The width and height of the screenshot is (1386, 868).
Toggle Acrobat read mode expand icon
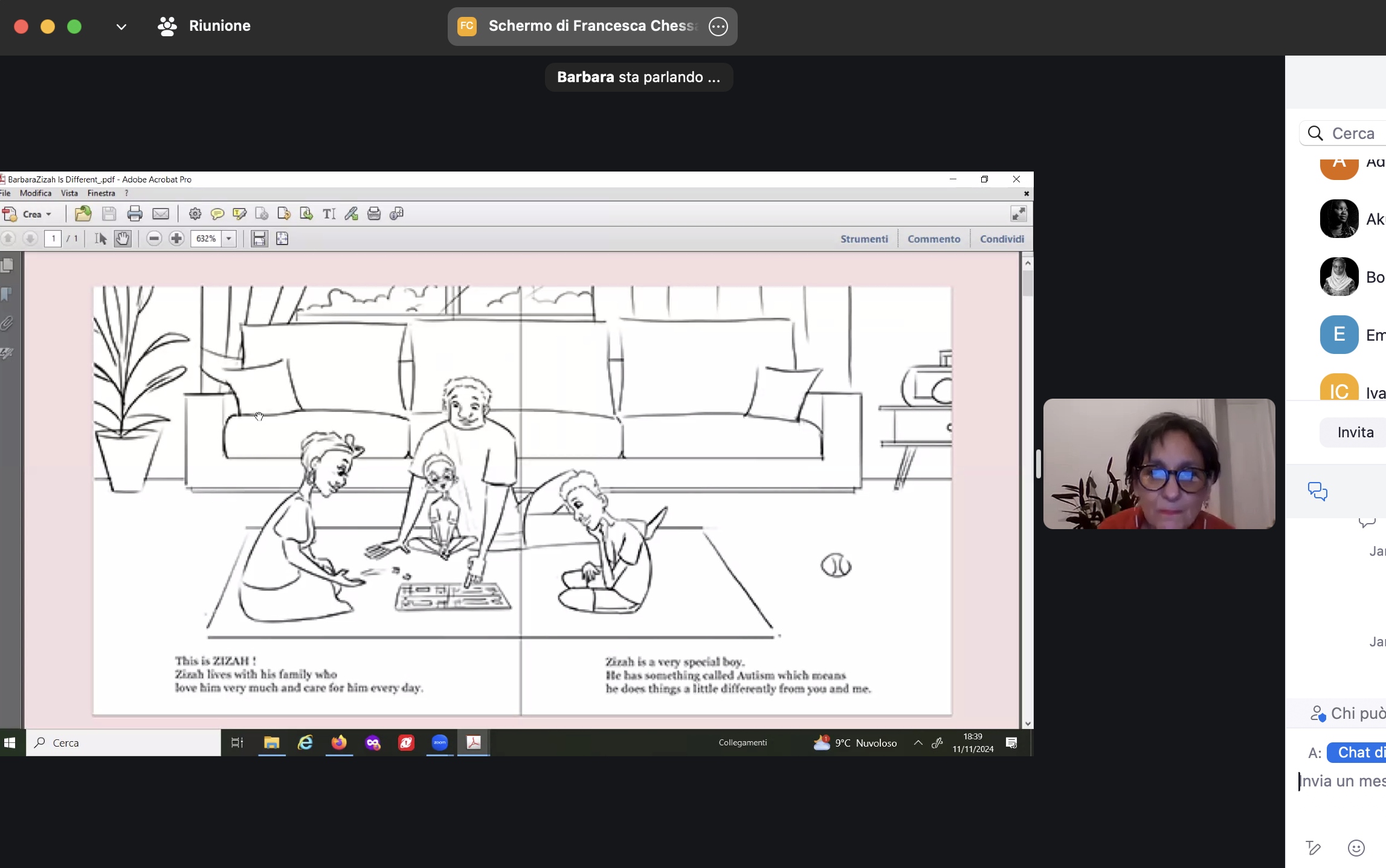click(1019, 213)
